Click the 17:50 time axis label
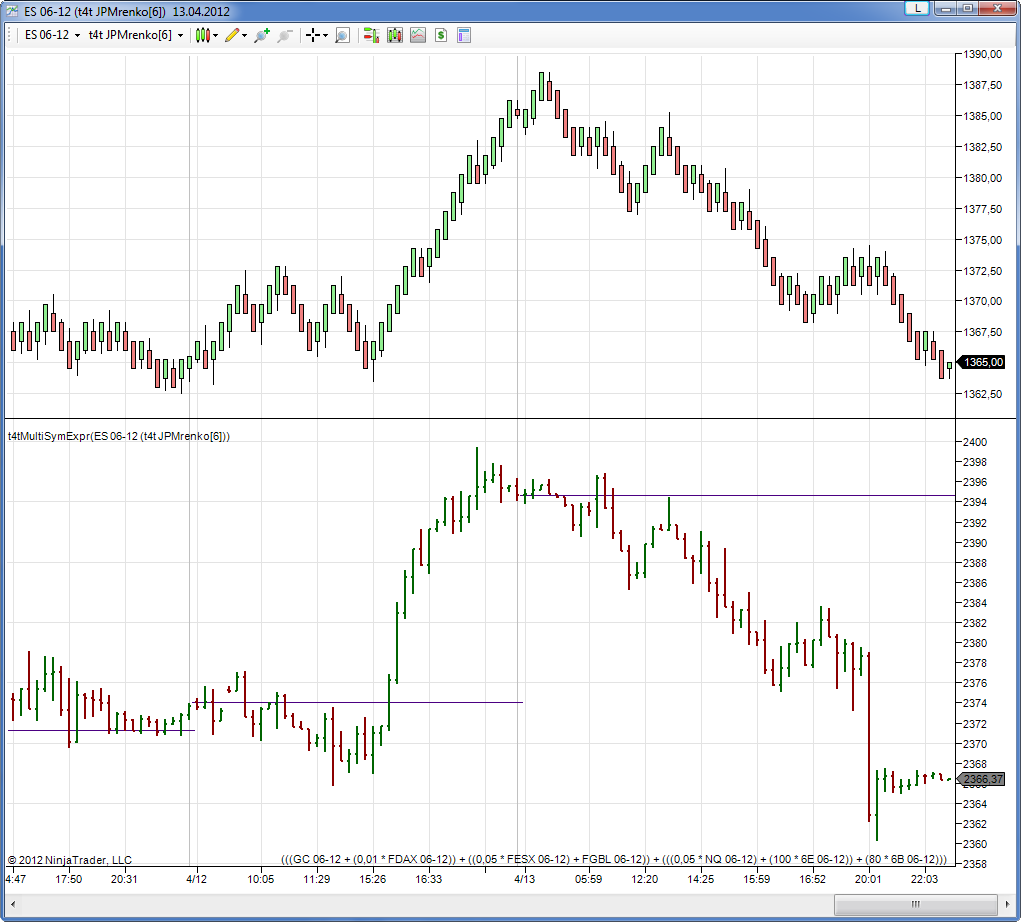This screenshot has height=922, width=1021. coord(68,879)
